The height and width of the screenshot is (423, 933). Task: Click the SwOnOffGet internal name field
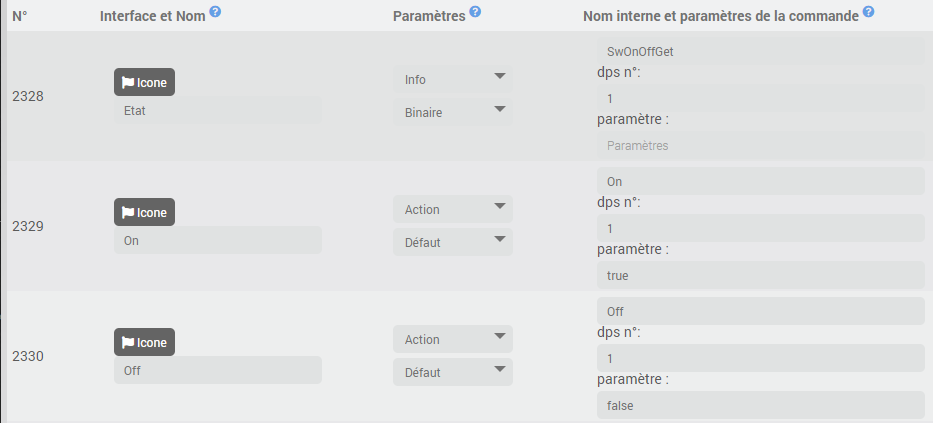point(760,51)
